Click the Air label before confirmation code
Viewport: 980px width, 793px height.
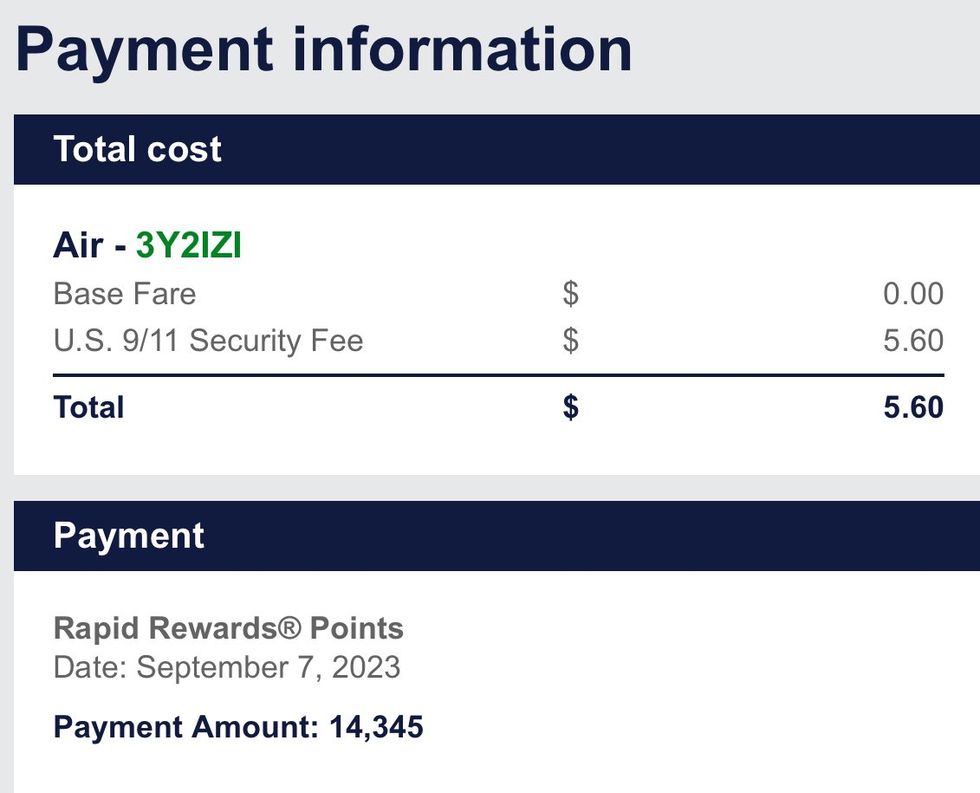79,245
